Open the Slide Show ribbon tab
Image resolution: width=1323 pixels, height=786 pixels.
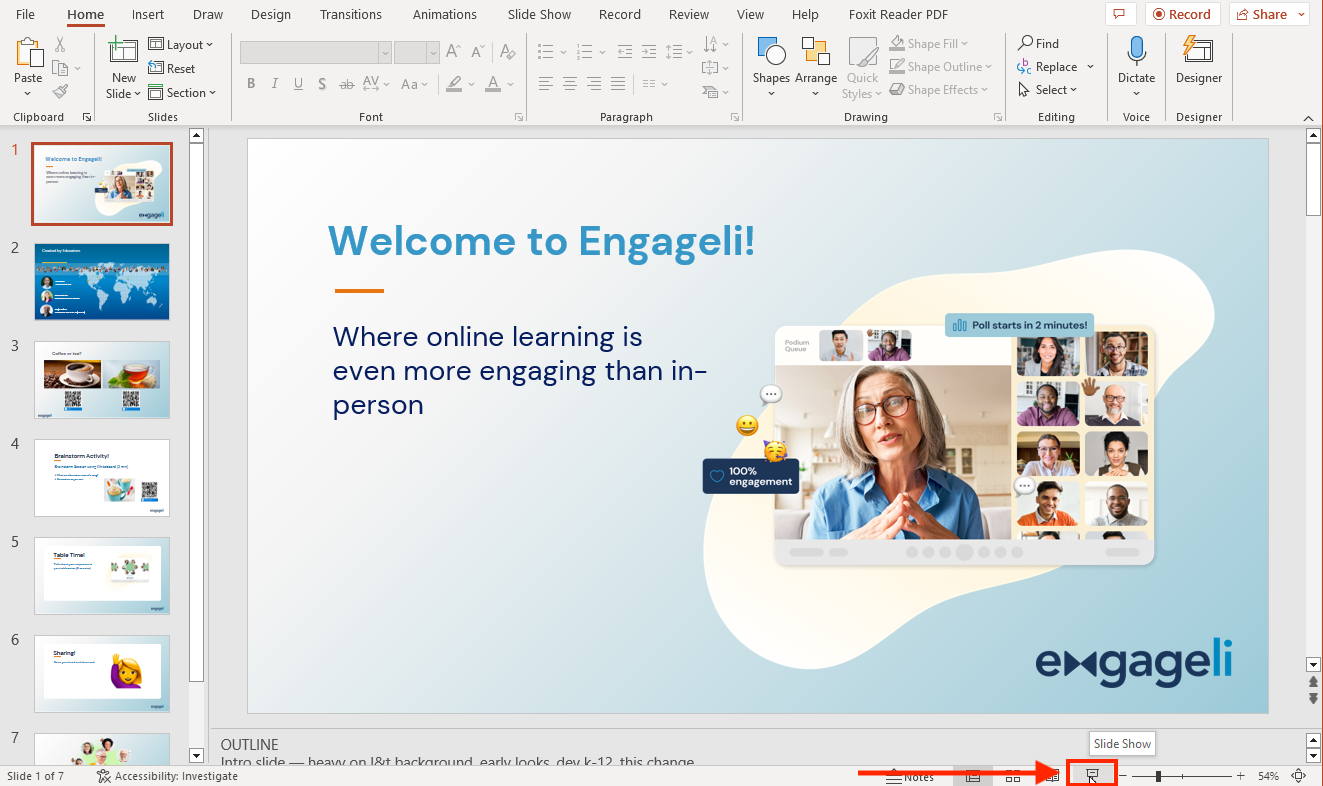point(538,14)
